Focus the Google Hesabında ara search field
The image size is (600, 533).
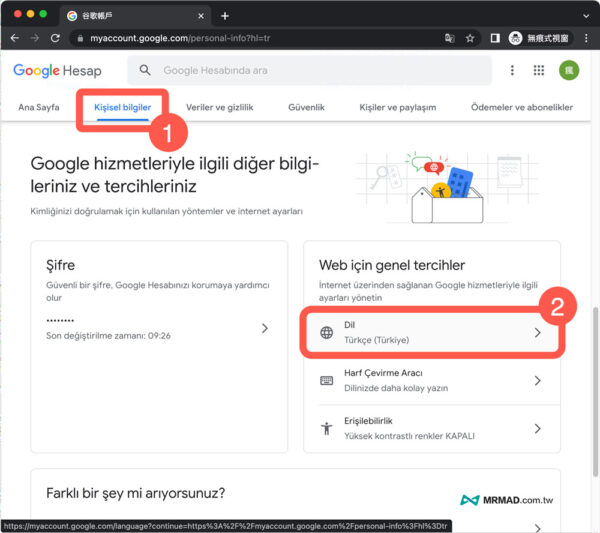309,70
